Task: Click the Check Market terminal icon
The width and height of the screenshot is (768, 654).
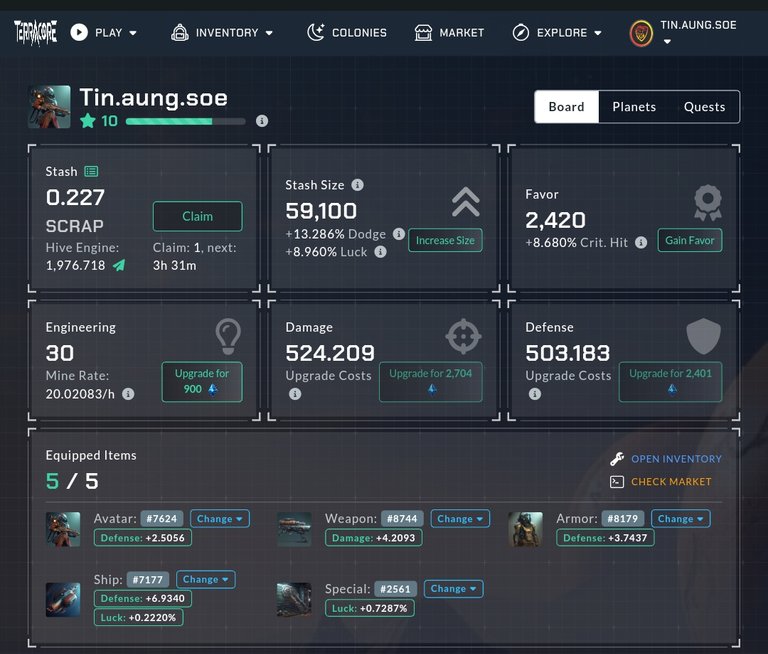Action: (617, 482)
